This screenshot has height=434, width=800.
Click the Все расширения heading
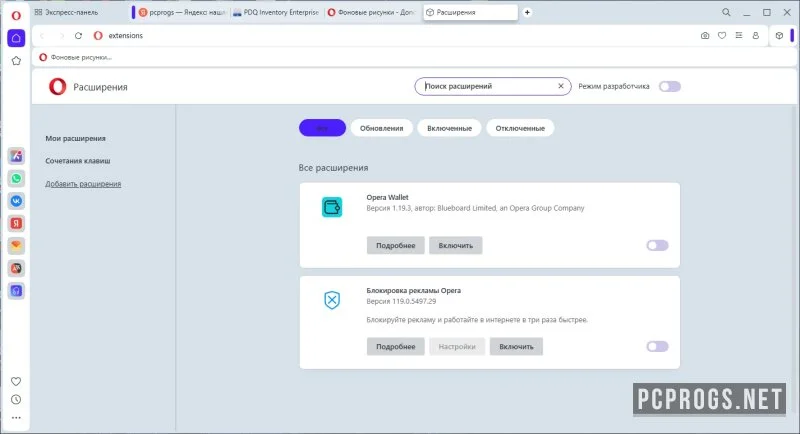coord(333,168)
